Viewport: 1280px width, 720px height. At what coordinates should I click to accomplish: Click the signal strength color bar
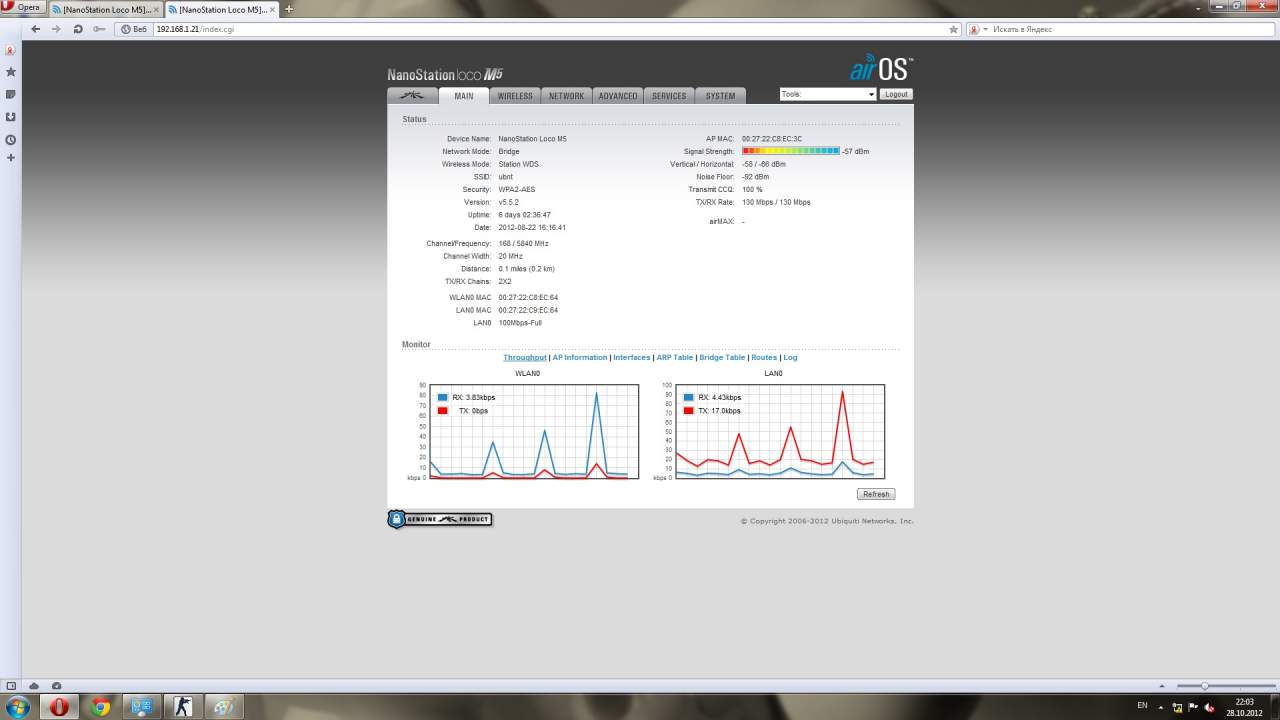(790, 151)
